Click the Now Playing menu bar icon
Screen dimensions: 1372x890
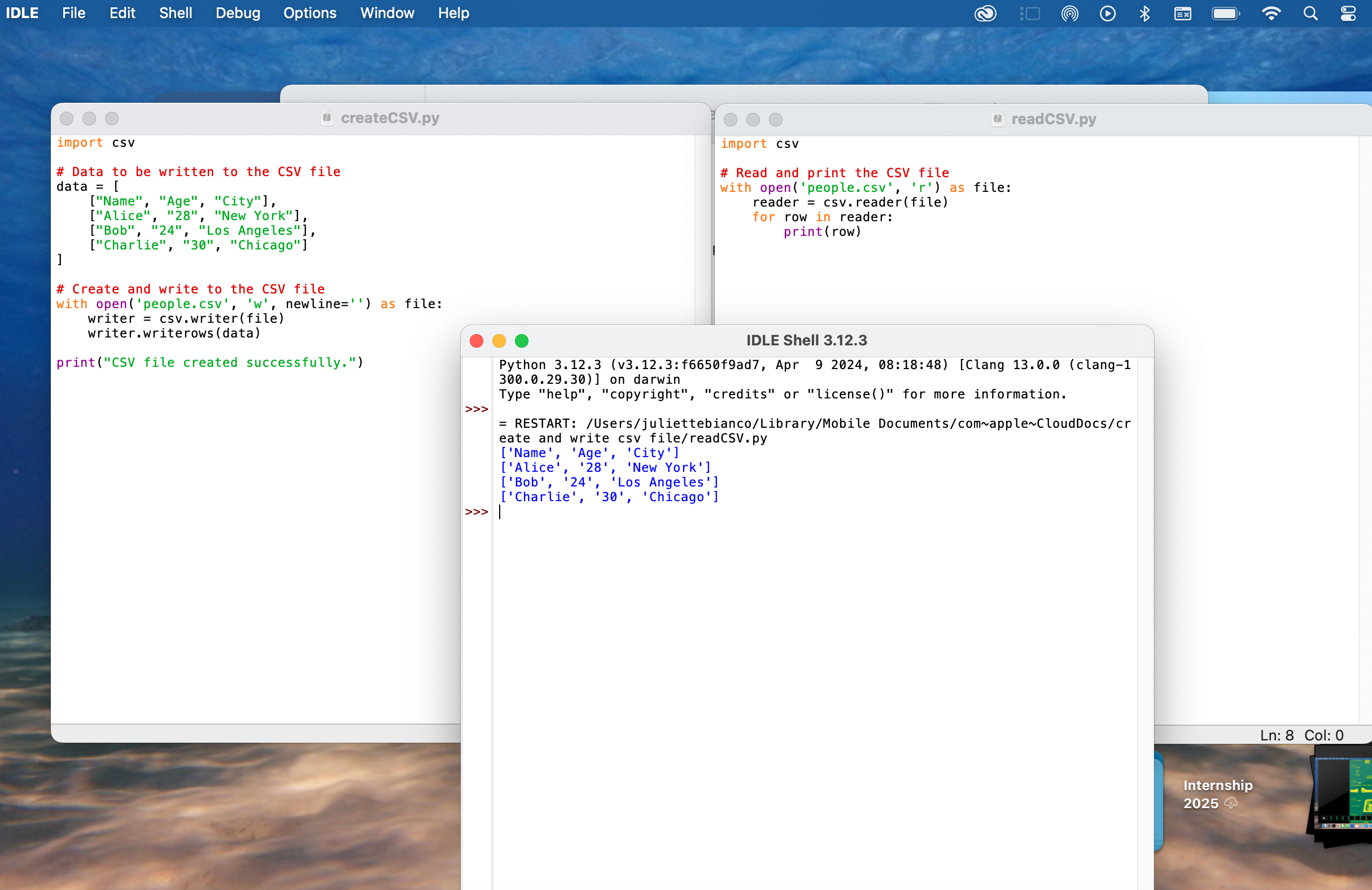click(1107, 13)
